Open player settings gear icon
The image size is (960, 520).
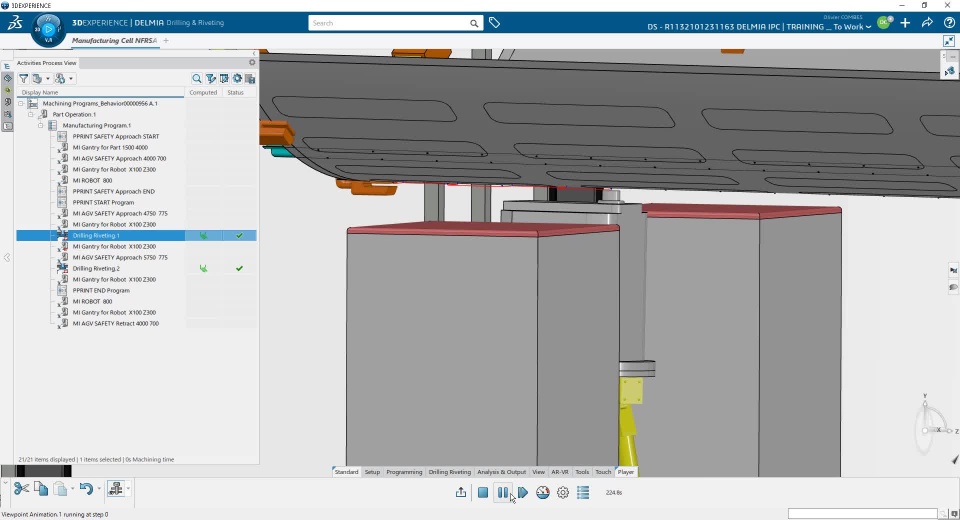563,492
